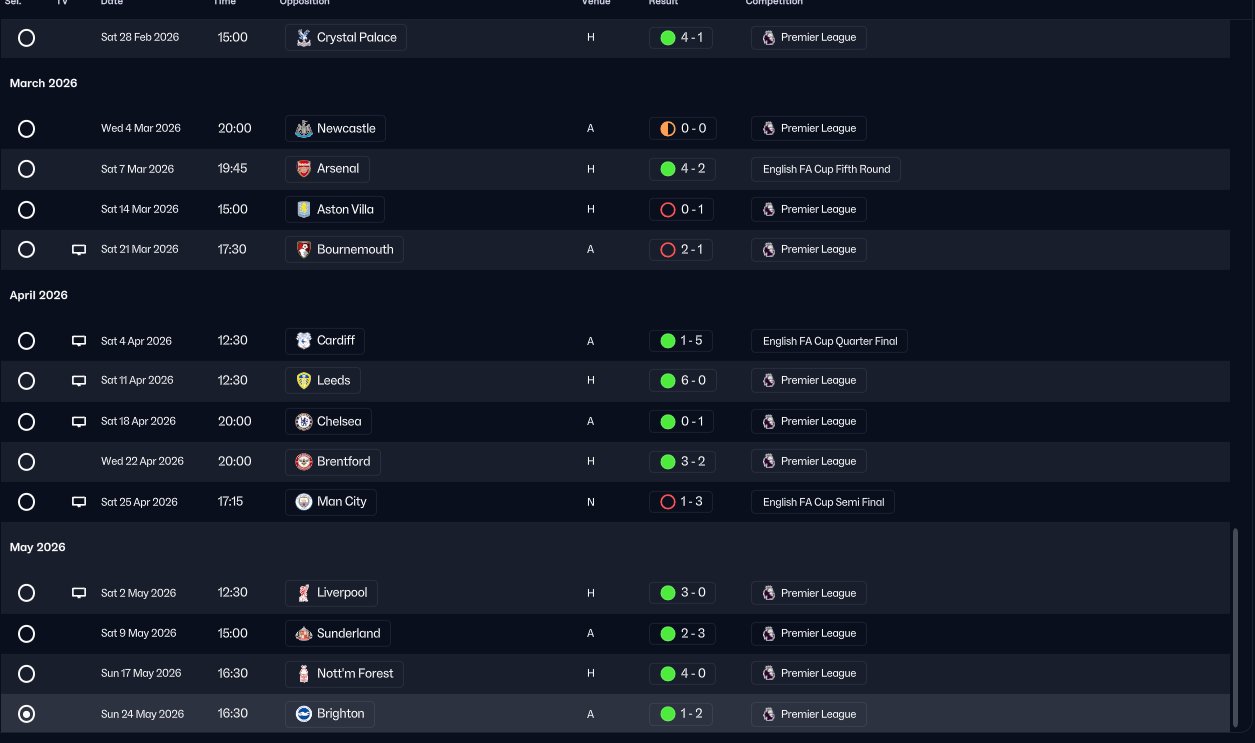Click the Arsenal crest icon
This screenshot has width=1255, height=743.
click(304, 169)
